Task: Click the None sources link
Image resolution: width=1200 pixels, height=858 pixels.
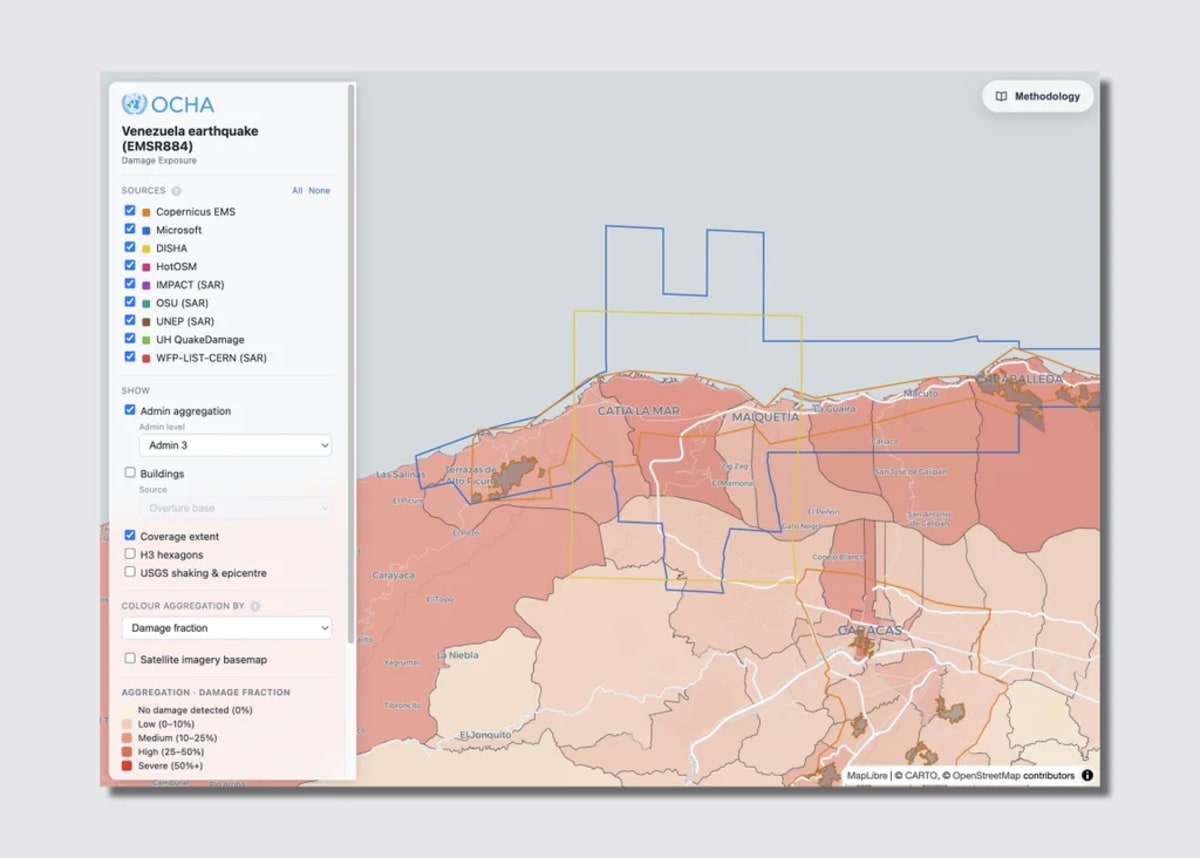Action: (x=319, y=191)
